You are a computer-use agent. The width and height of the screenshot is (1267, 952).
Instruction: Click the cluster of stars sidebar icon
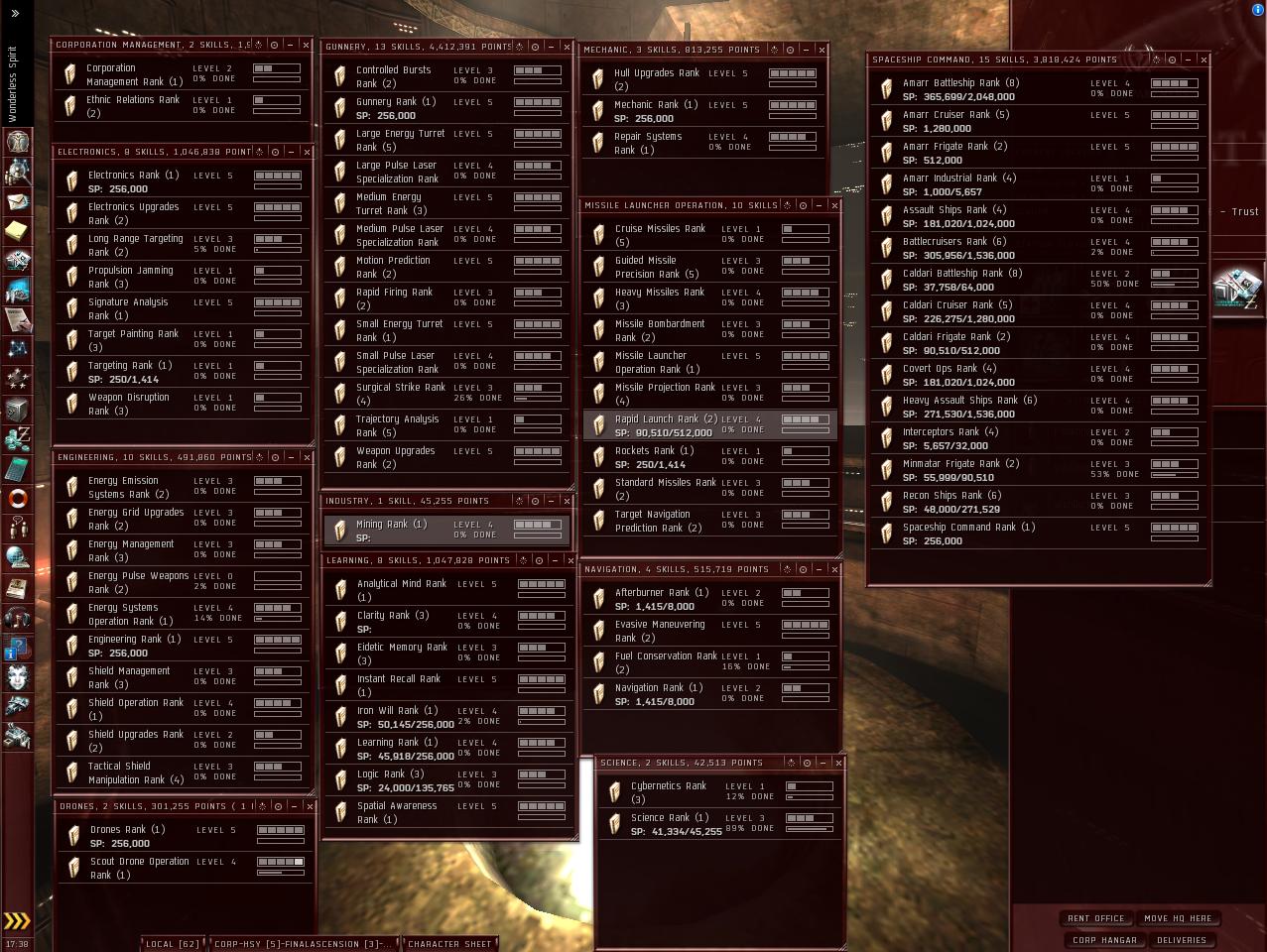(x=17, y=380)
